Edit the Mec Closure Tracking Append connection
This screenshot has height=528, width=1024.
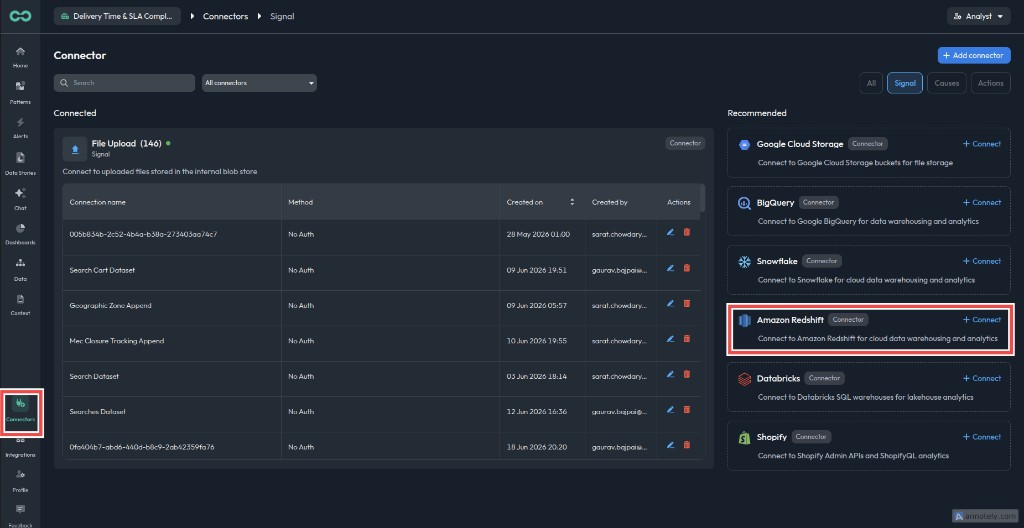tap(670, 338)
